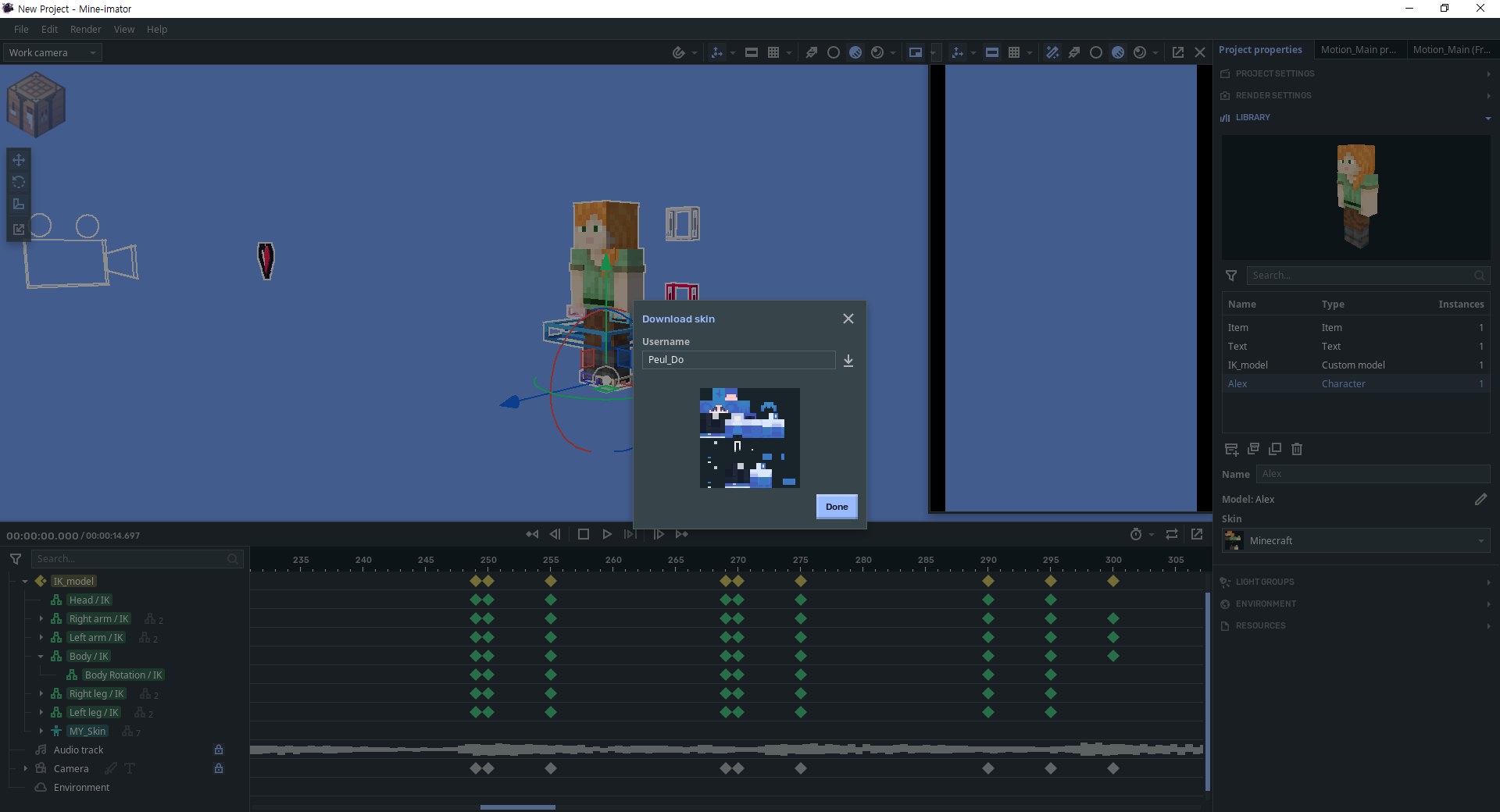Screen dimensions: 1500x812
Task: Toggle lit shading in second view toolbar
Action: click(x=1118, y=52)
